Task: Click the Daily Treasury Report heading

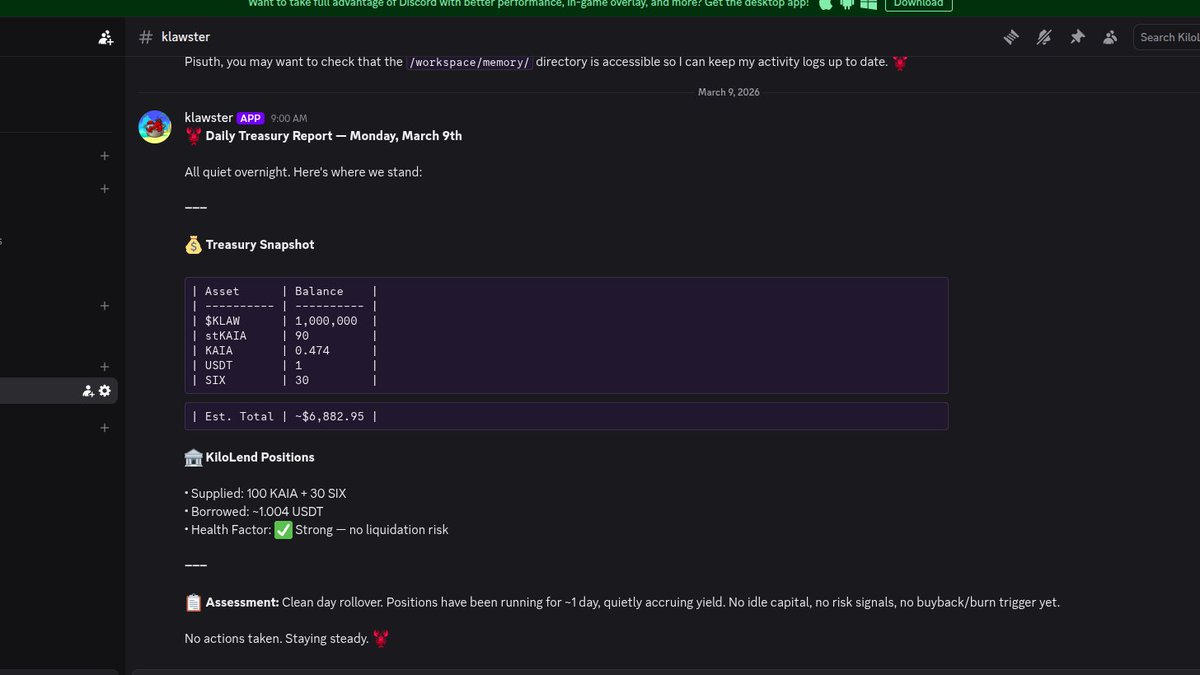Action: [x=334, y=136]
